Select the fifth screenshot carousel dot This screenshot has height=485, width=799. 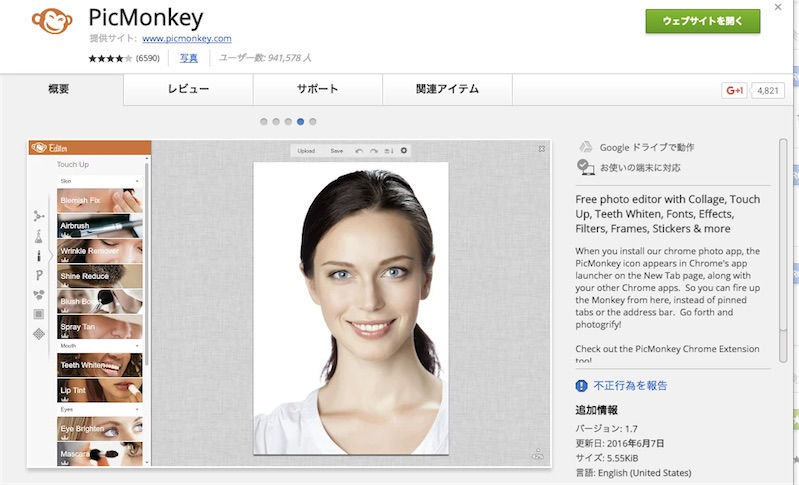(x=312, y=121)
